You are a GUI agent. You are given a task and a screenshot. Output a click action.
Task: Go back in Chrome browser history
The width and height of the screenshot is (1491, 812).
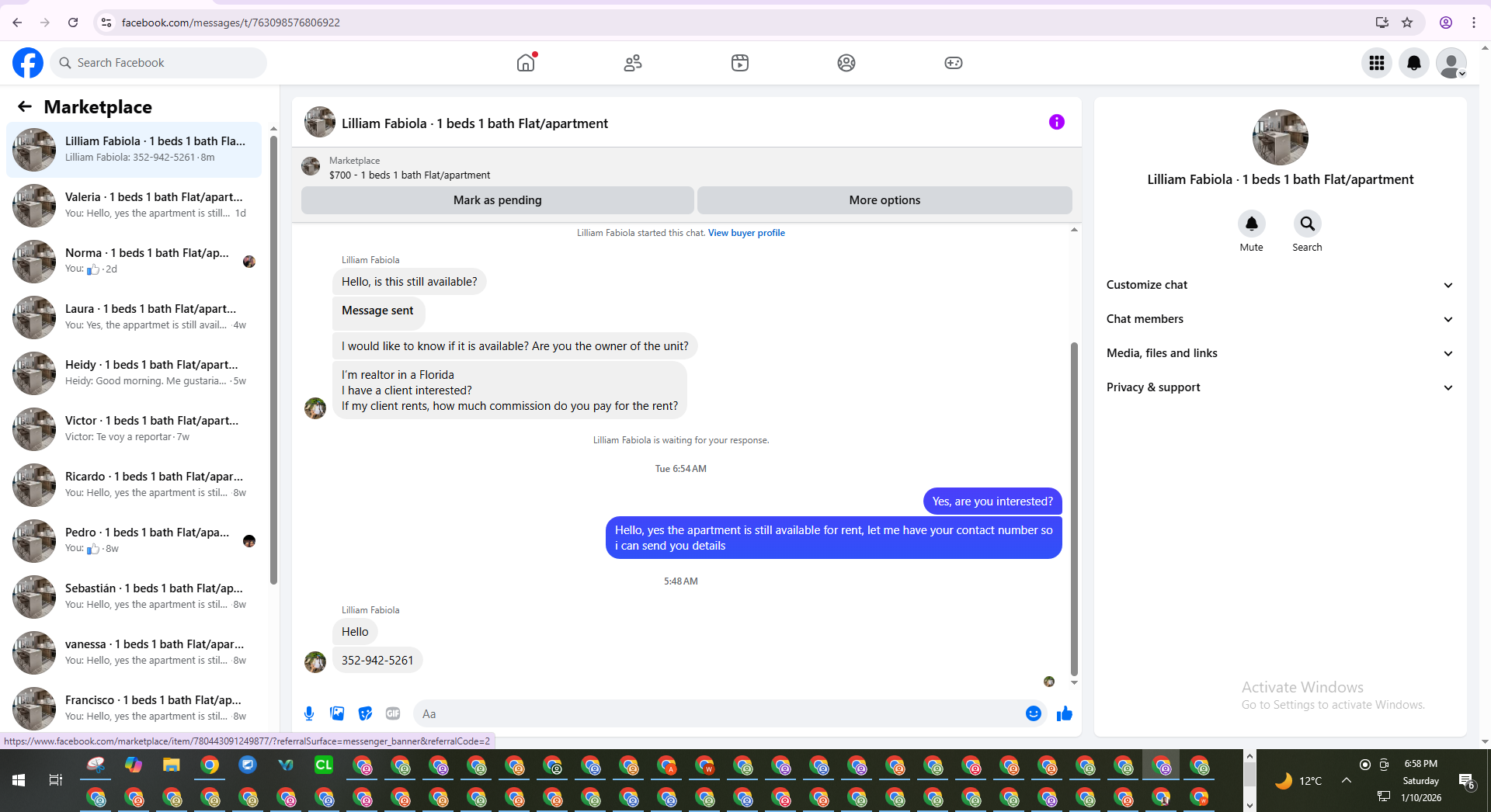coord(17,23)
